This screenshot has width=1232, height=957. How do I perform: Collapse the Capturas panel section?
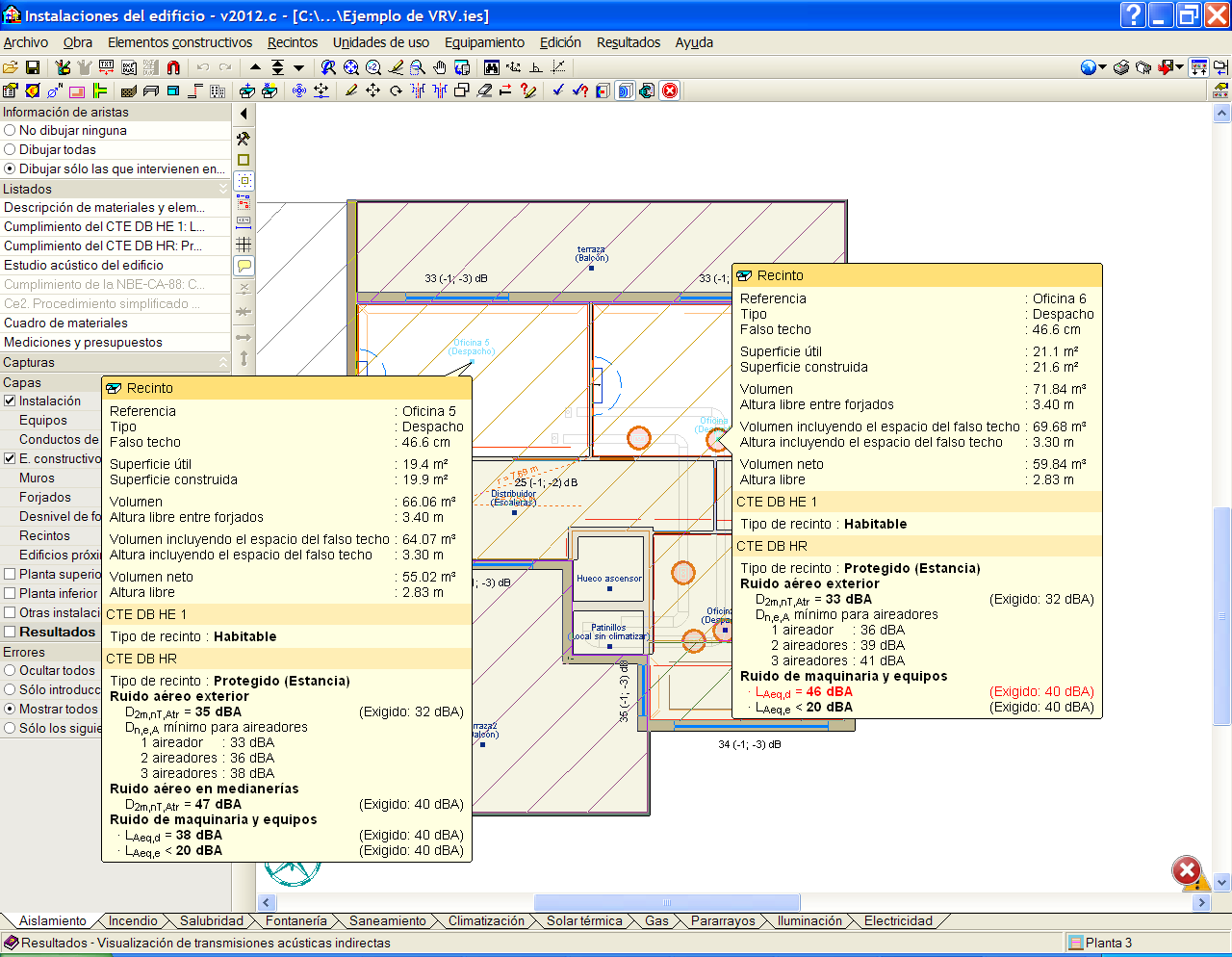[223, 363]
